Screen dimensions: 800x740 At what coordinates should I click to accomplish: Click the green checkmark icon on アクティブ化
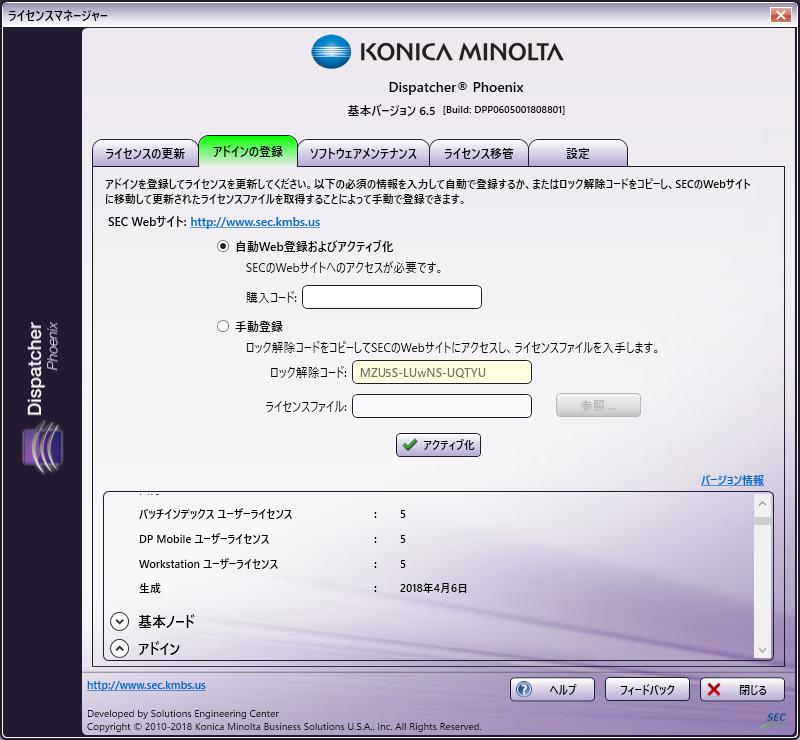click(x=410, y=445)
